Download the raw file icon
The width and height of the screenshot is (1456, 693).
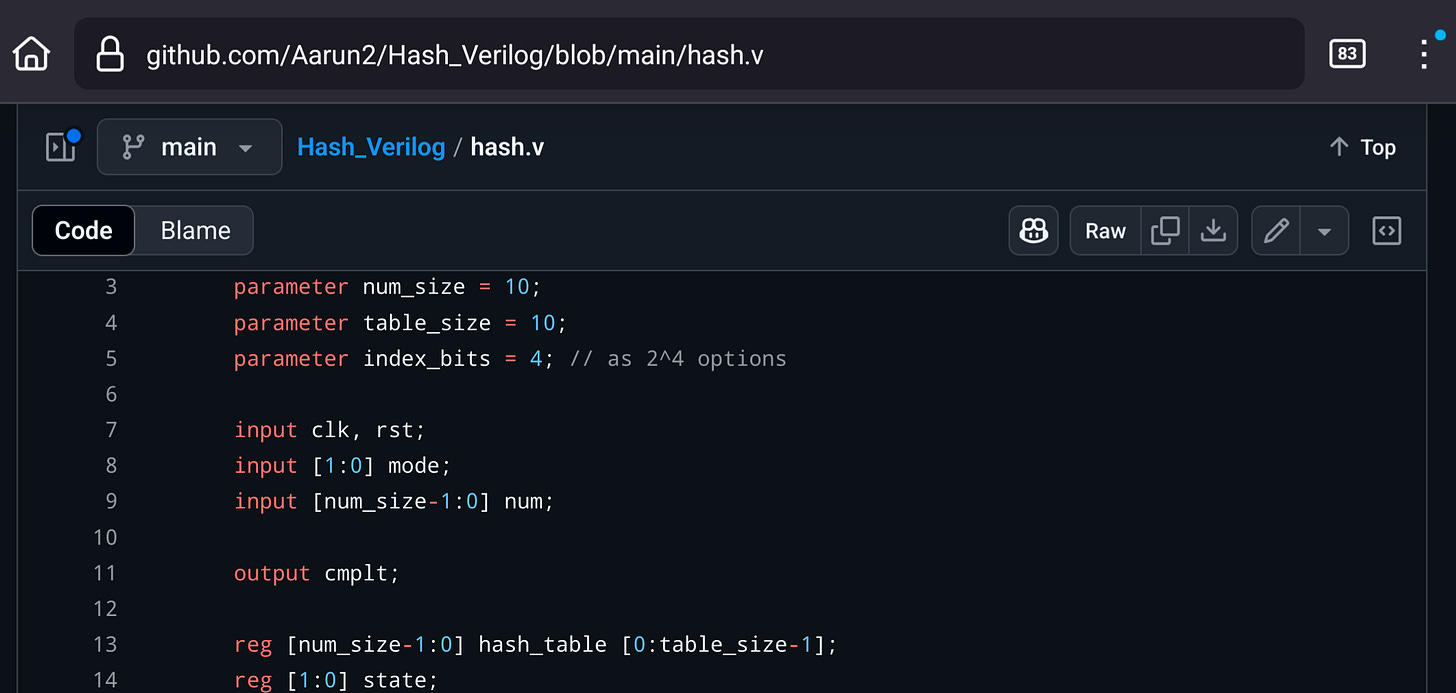pyautogui.click(x=1213, y=231)
